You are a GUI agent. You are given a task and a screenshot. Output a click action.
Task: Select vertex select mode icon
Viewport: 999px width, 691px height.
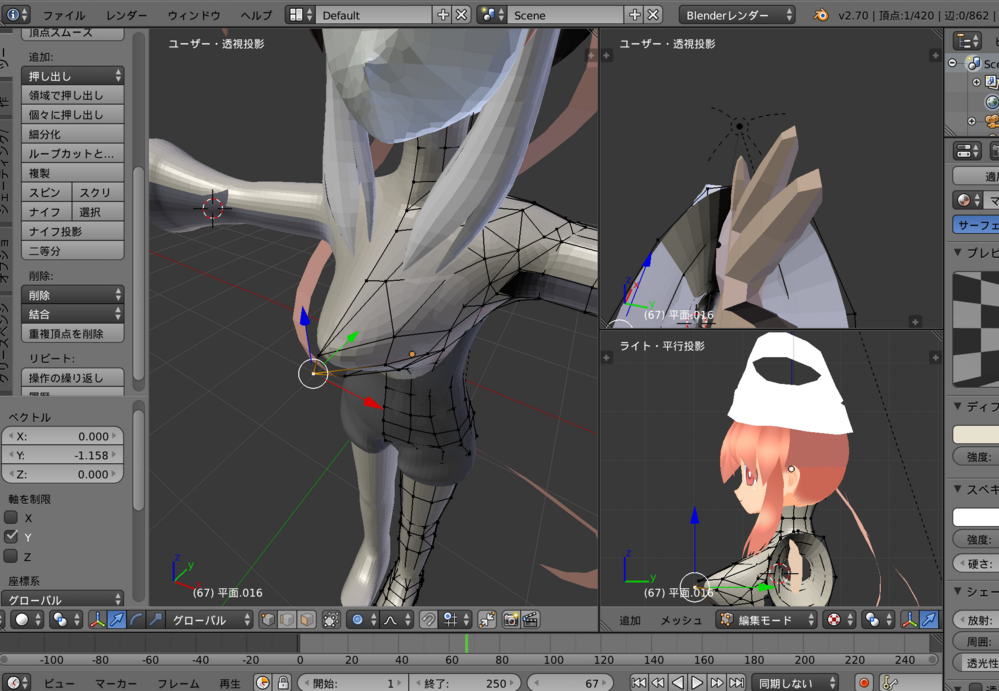(268, 619)
